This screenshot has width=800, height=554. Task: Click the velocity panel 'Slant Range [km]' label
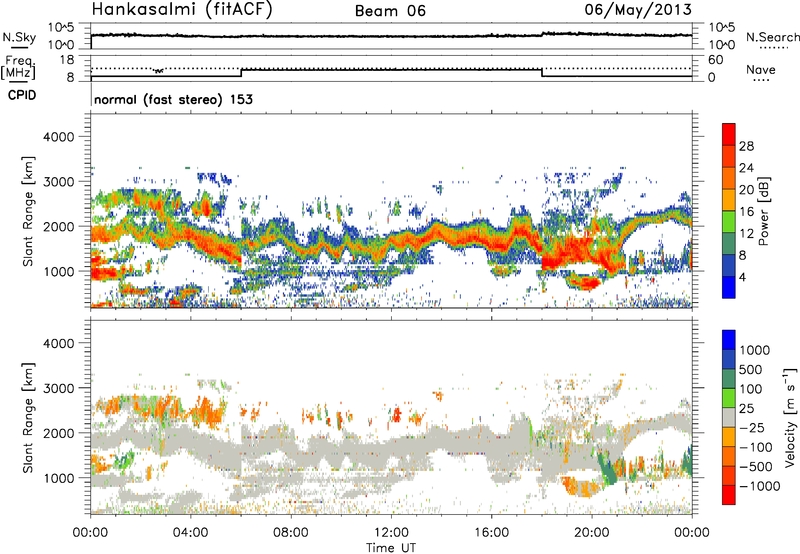click(x=28, y=418)
